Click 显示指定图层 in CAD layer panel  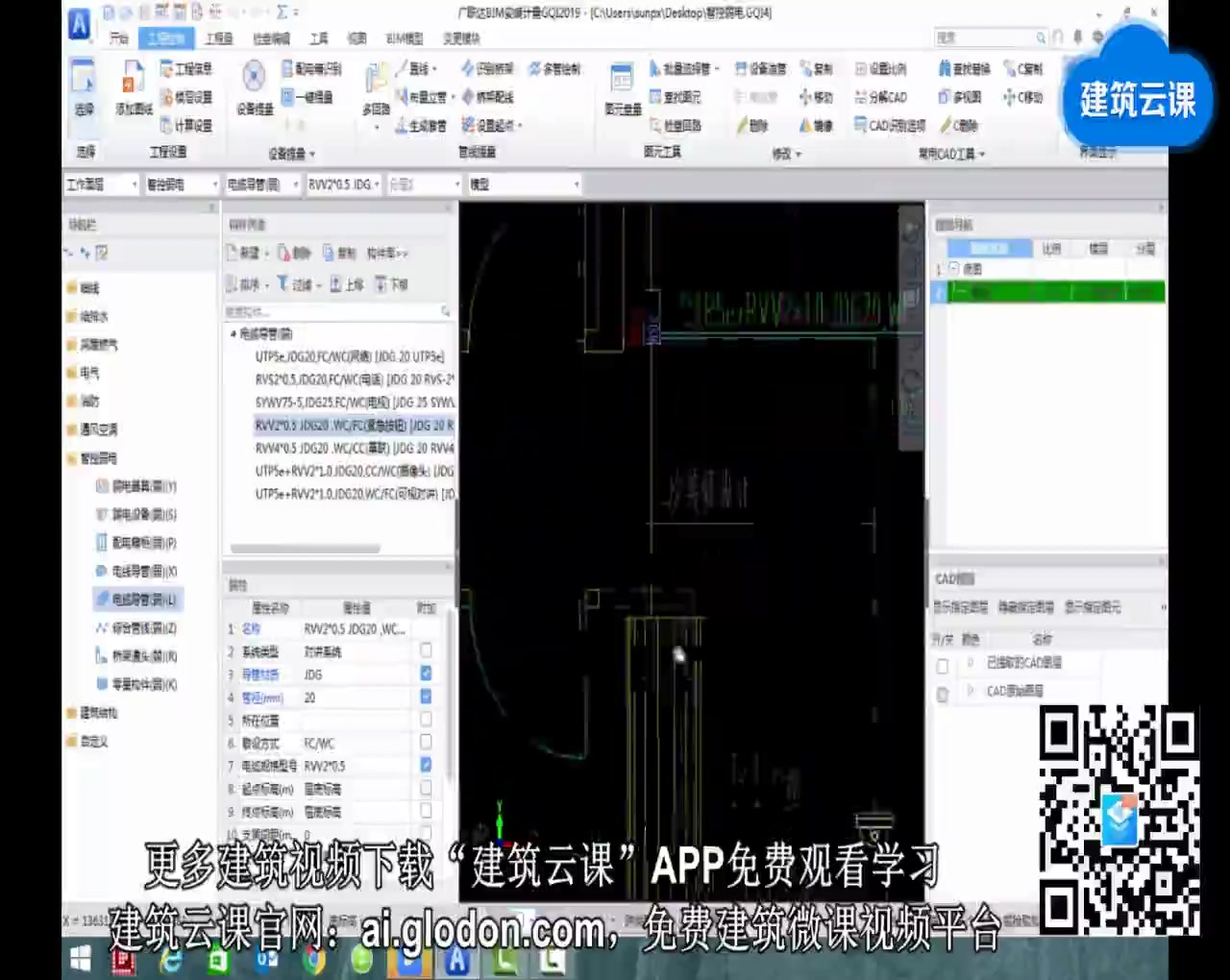pos(960,607)
